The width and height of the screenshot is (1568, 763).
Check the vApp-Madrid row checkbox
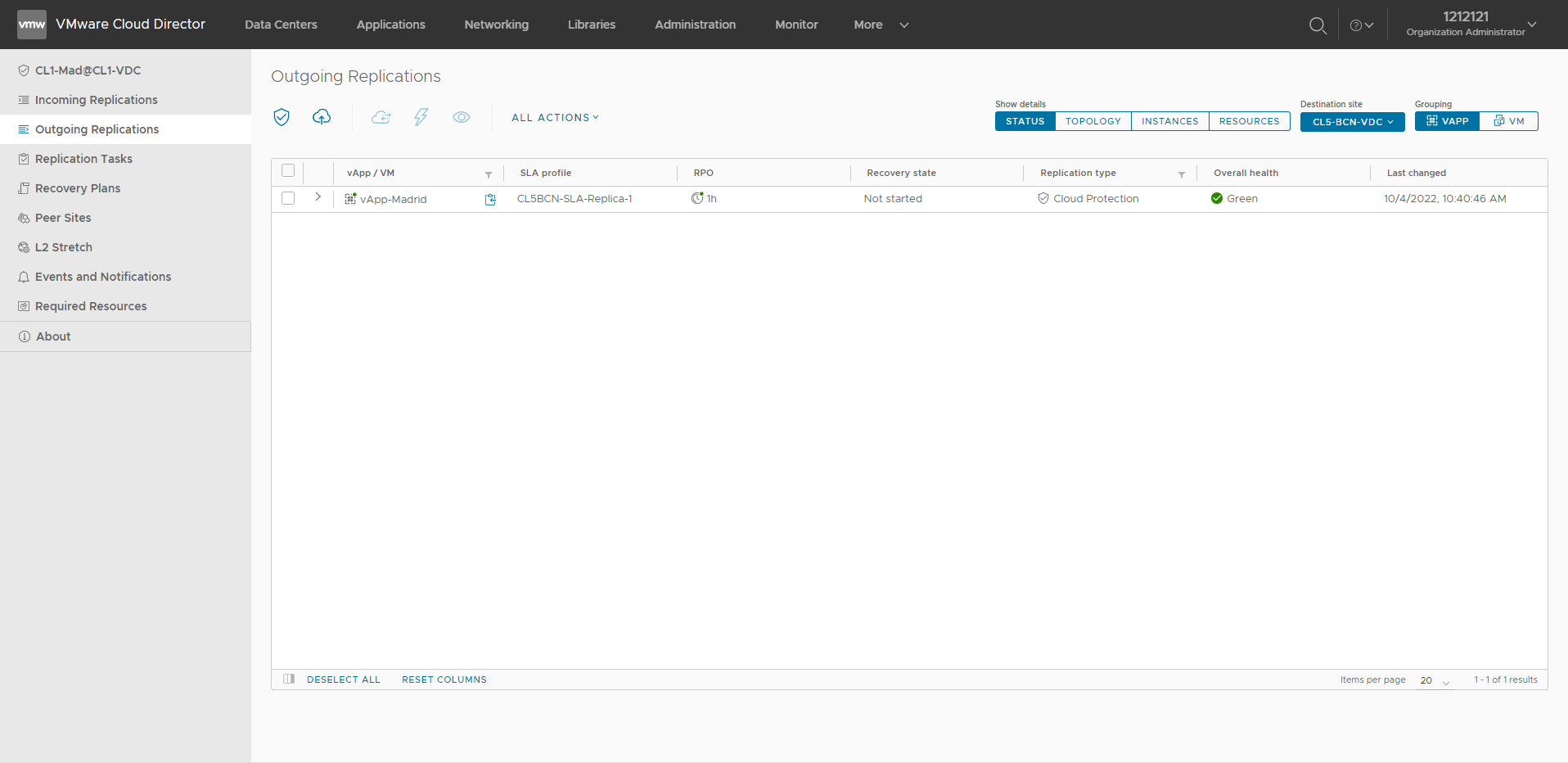(x=288, y=198)
